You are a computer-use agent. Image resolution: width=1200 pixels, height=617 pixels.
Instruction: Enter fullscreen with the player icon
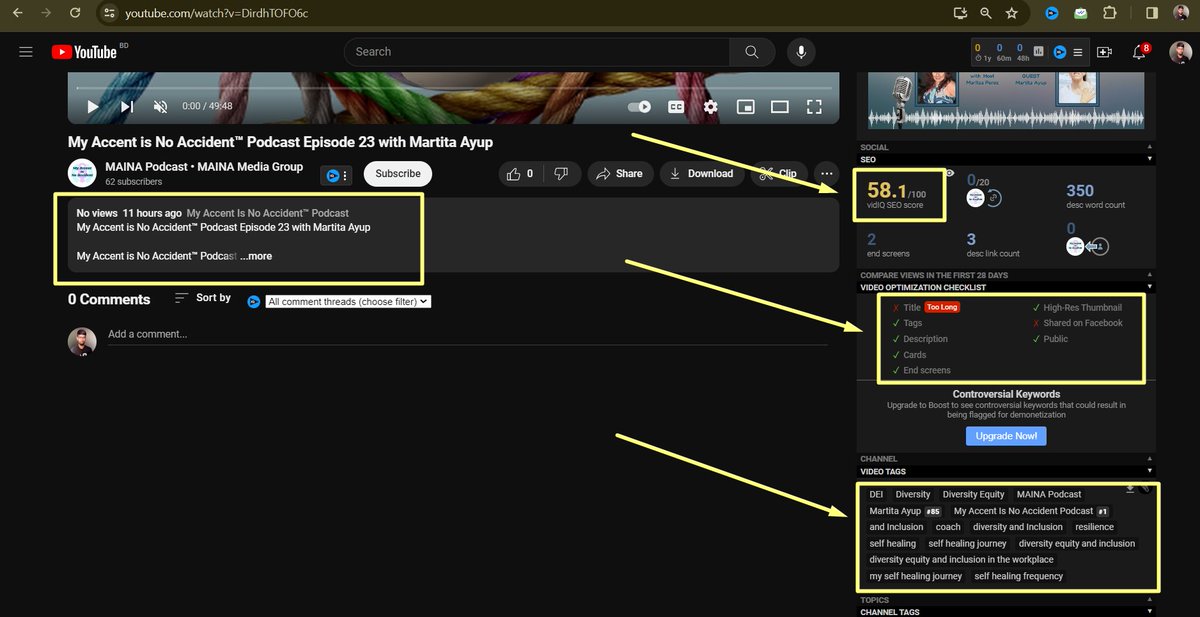814,106
